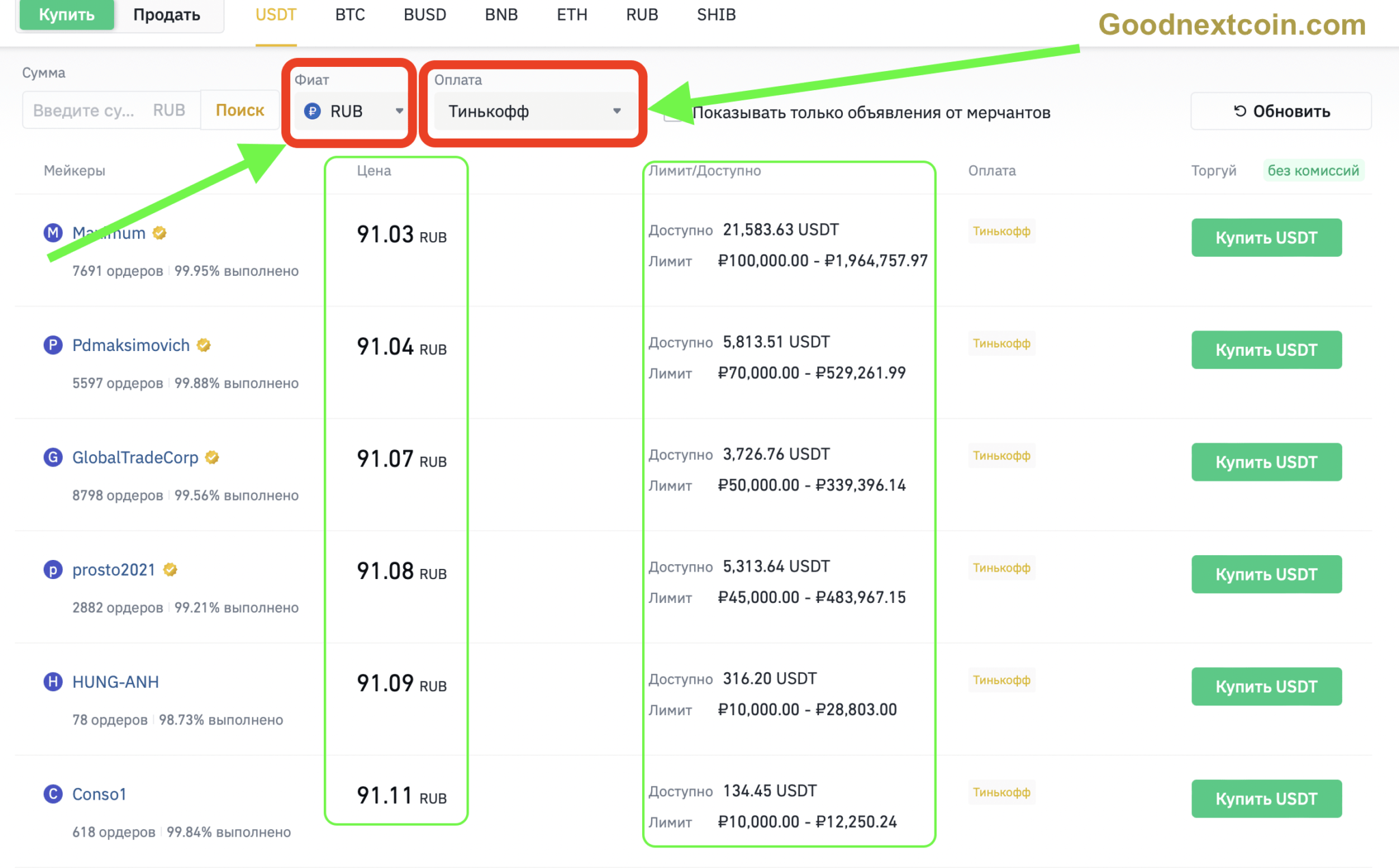Image resolution: width=1399 pixels, height=868 pixels.
Task: Click the verified badge next to prosto2021
Action: click(x=170, y=570)
